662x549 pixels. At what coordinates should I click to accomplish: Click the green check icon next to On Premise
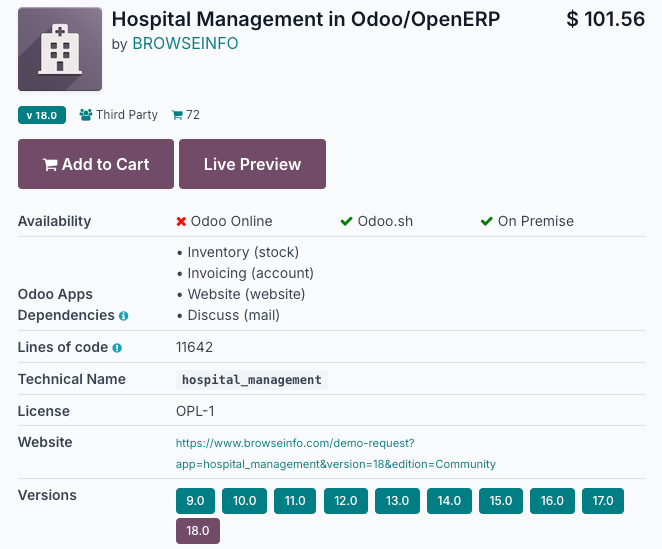point(486,221)
